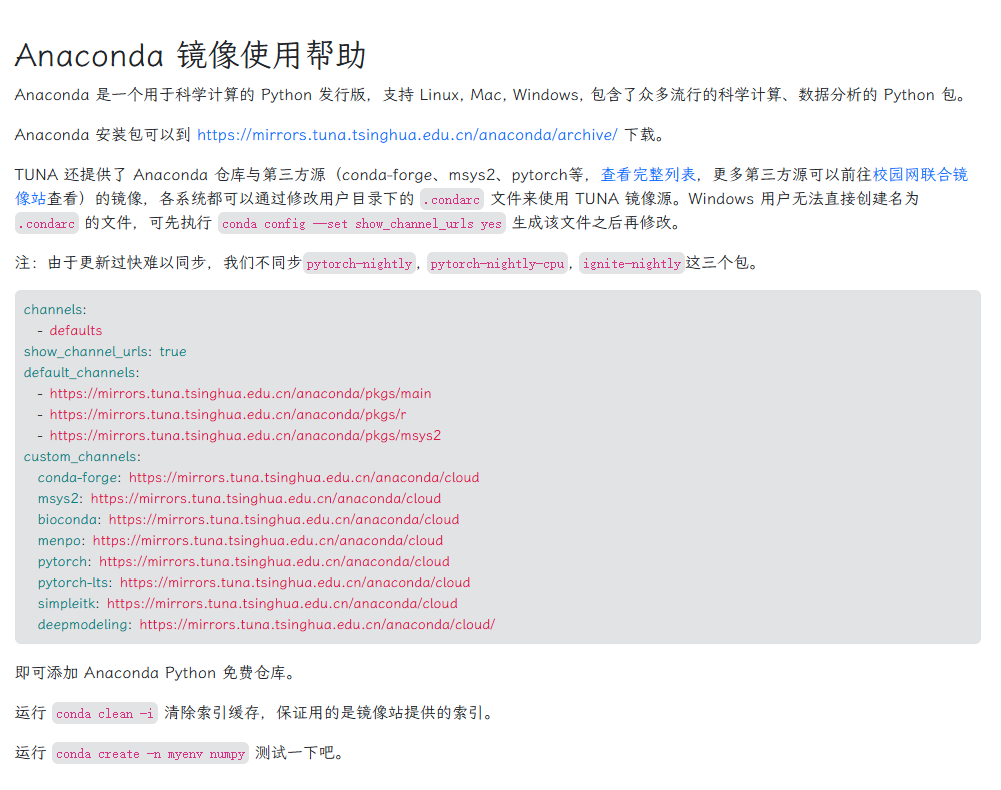Image resolution: width=1001 pixels, height=790 pixels.
Task: Click the conda-forge custom channel URL
Action: (304, 478)
